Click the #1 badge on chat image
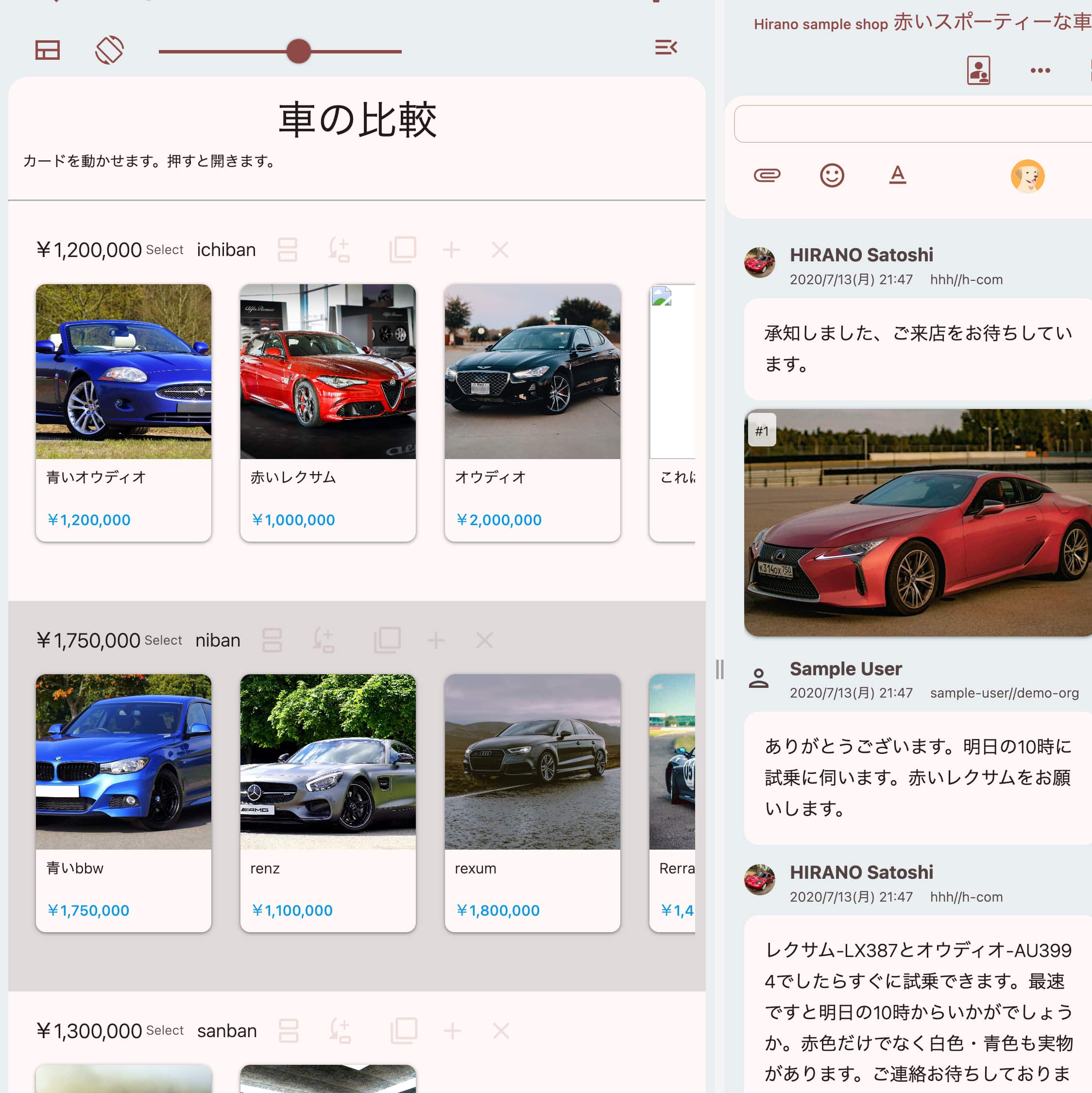Viewport: 1092px width, 1093px height. click(x=762, y=430)
